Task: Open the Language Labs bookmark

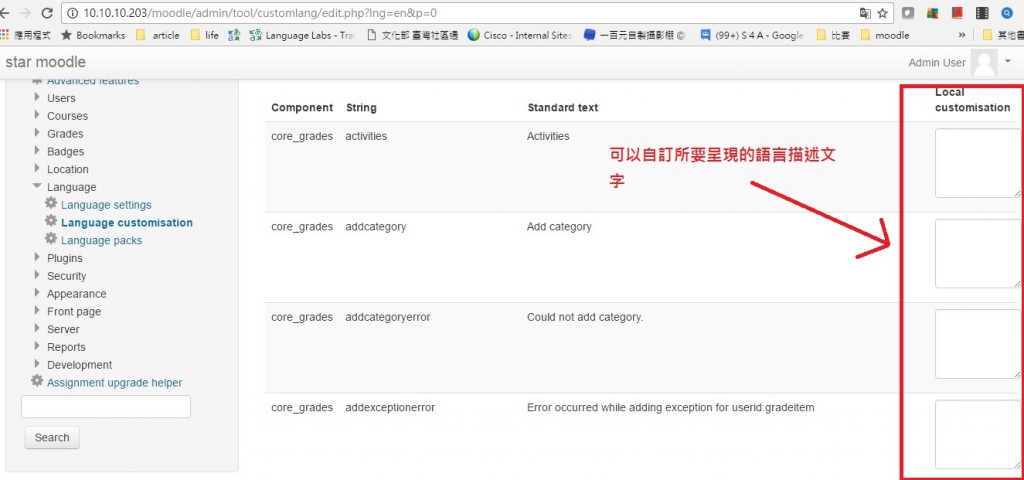Action: 302,35
